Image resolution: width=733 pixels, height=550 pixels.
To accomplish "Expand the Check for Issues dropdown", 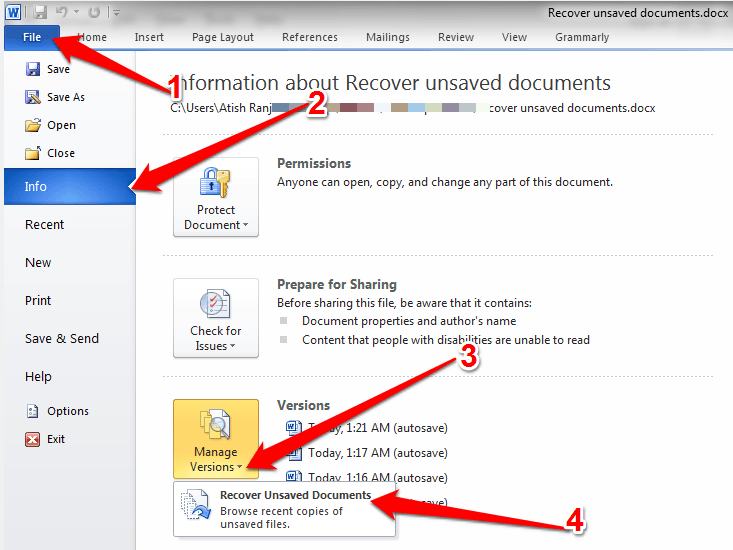I will click(216, 318).
